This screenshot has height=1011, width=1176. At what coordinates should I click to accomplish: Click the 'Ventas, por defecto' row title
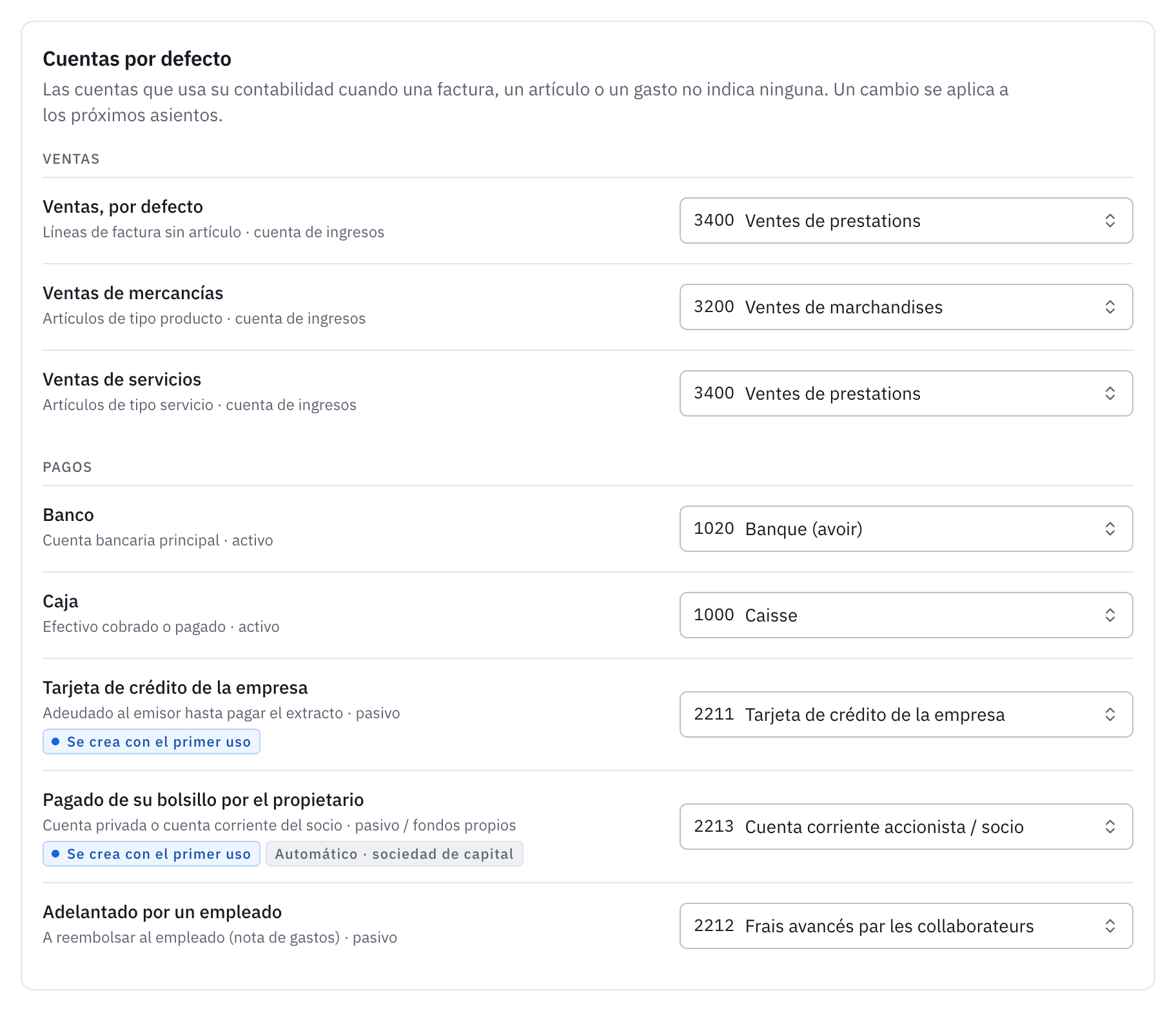point(122,206)
